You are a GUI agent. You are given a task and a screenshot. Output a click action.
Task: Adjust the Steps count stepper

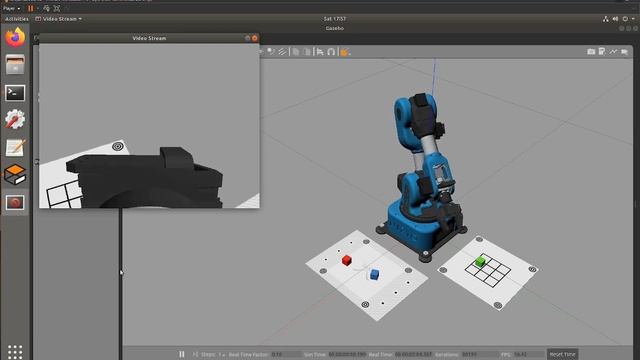tap(222, 354)
